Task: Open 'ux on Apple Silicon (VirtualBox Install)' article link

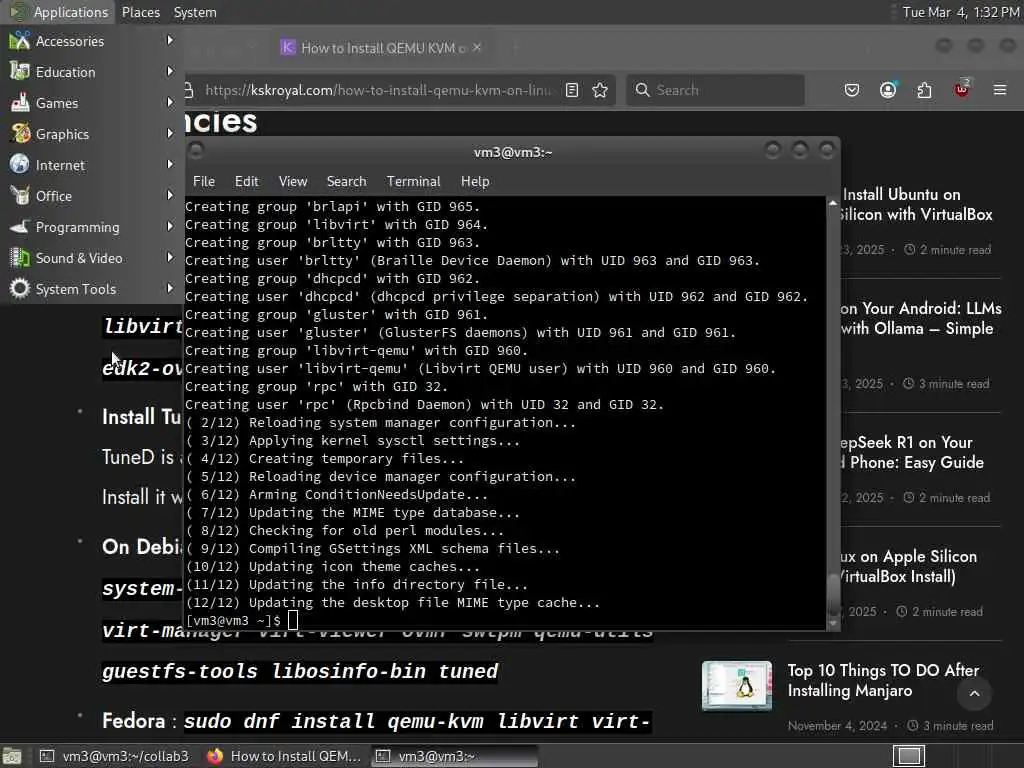Action: point(908,566)
